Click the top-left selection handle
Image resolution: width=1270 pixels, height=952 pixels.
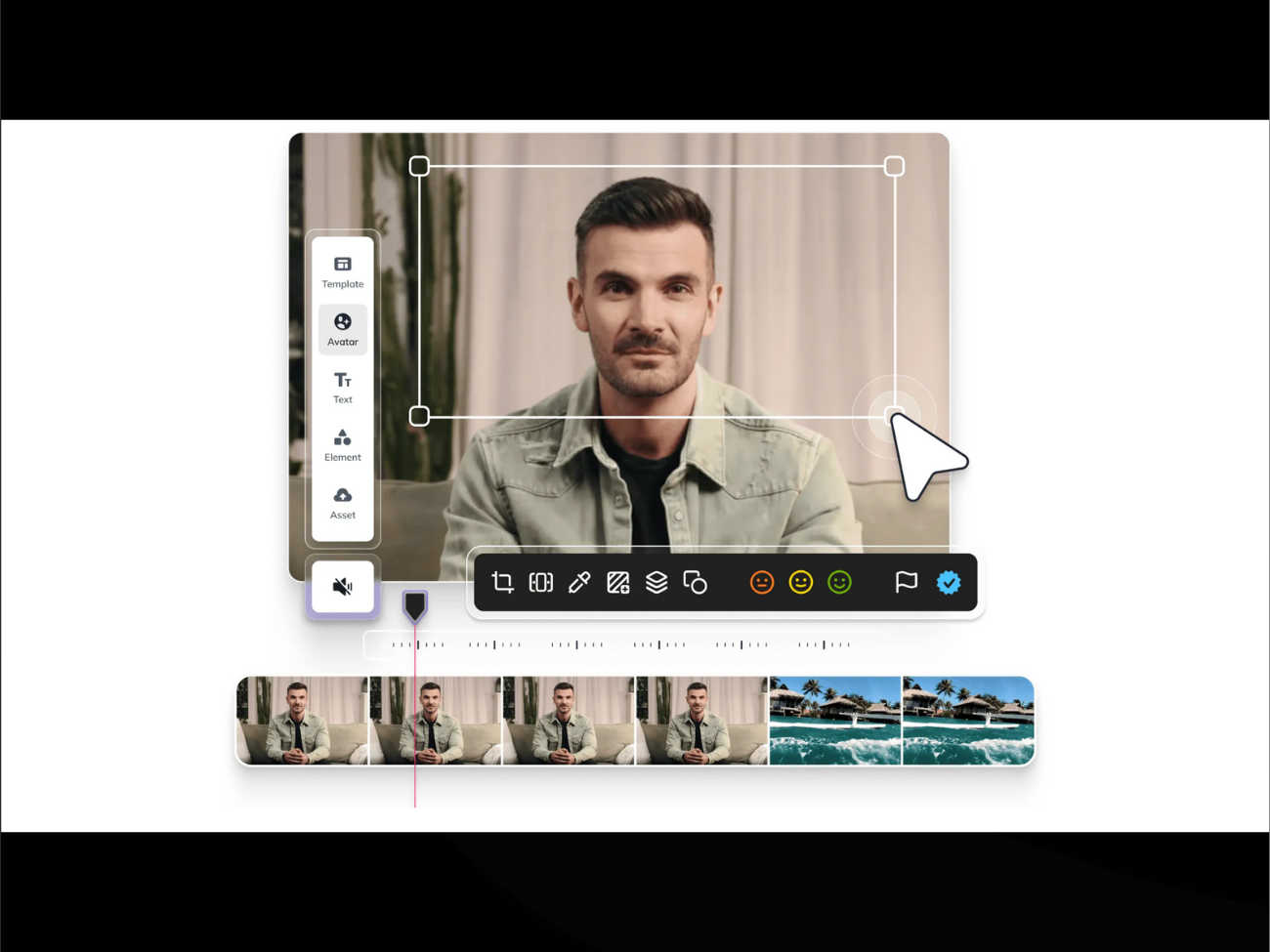pyautogui.click(x=419, y=166)
